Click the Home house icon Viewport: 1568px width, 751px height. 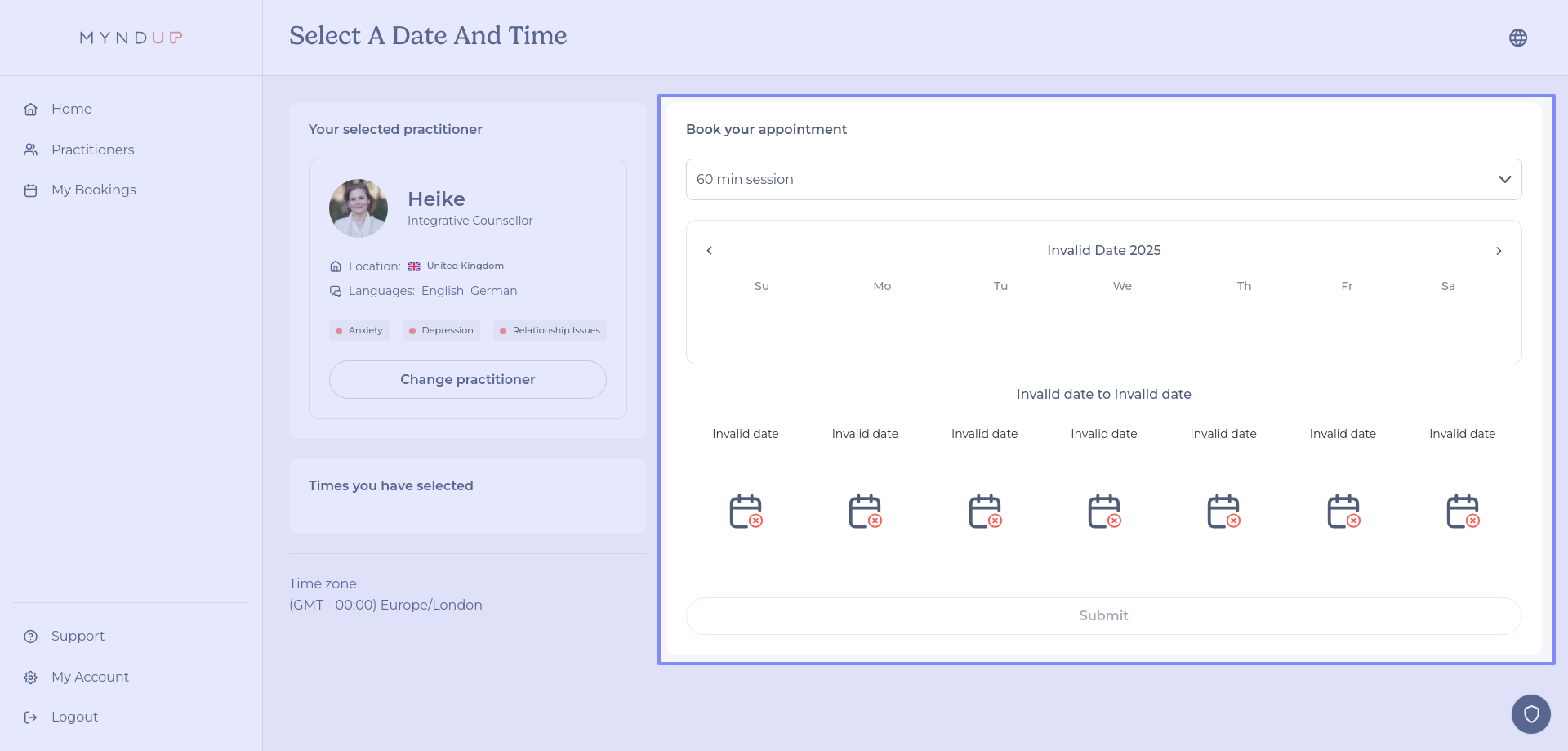click(x=31, y=110)
